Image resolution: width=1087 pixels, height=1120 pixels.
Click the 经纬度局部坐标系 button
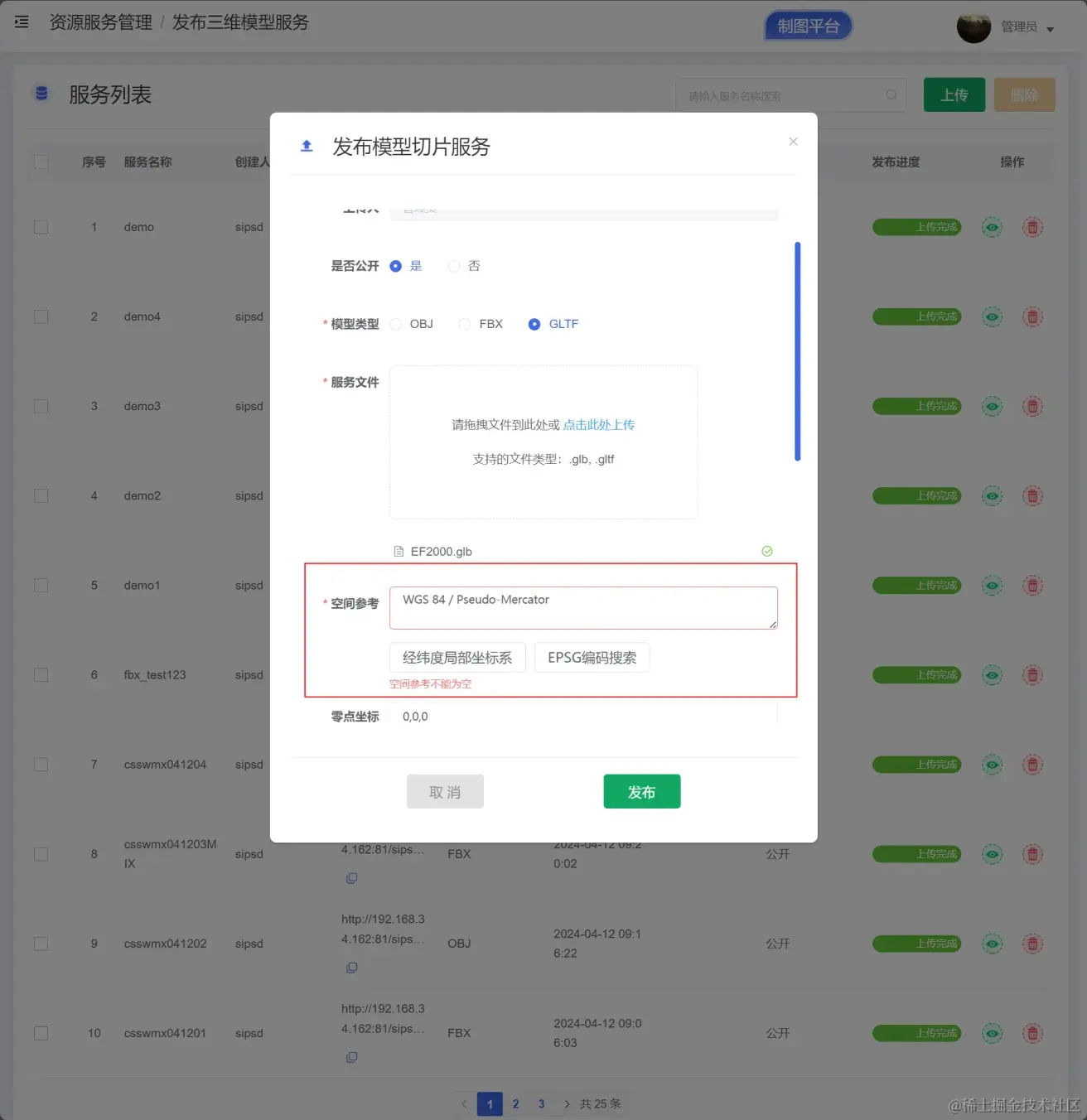457,658
